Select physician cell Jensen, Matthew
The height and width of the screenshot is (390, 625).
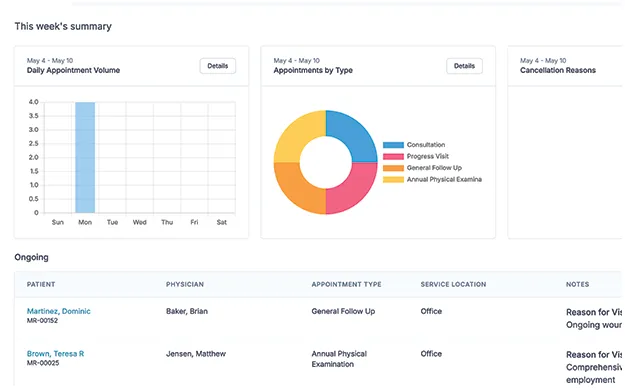196,354
